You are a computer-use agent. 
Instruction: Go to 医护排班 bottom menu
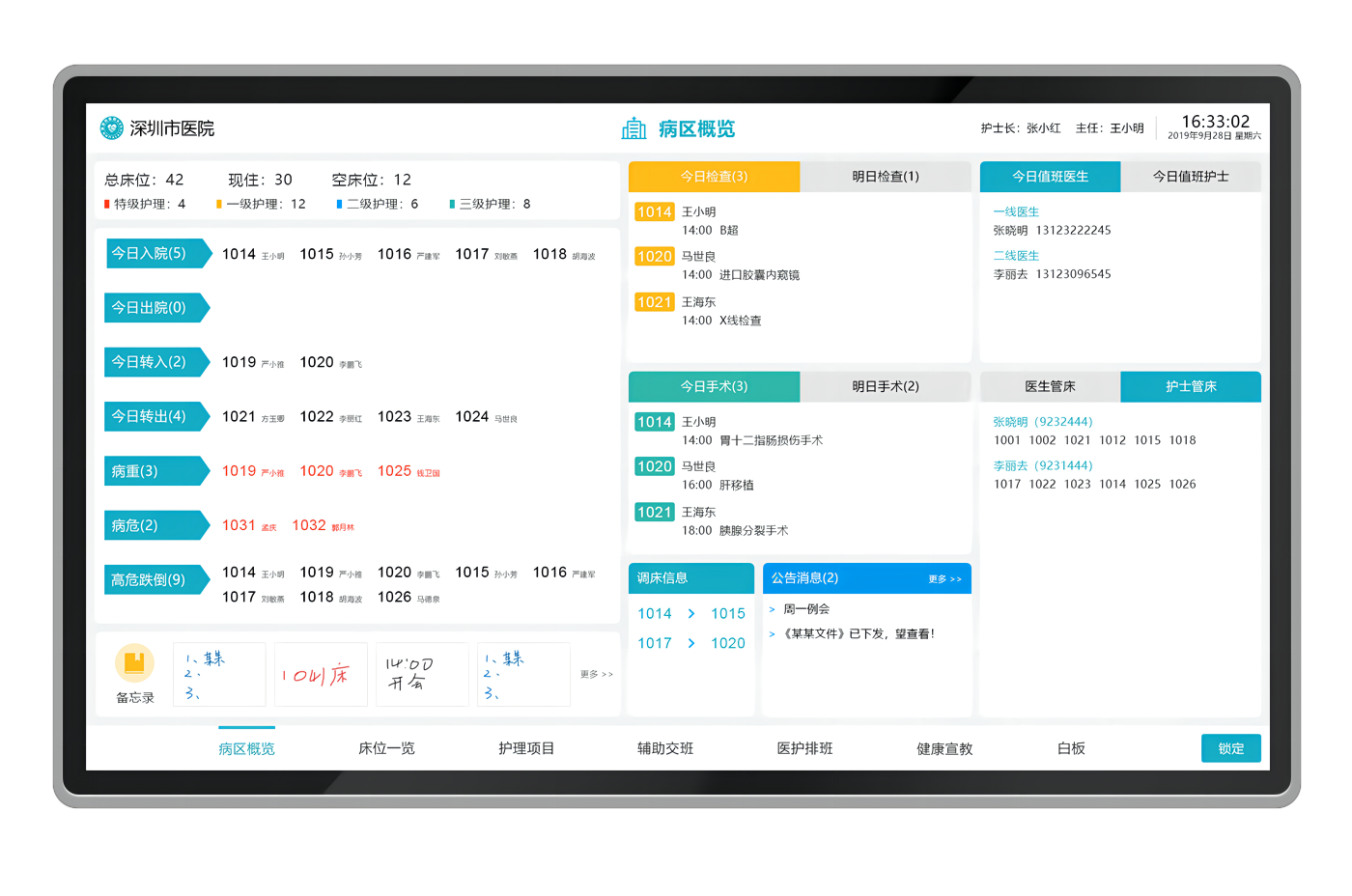[804, 748]
